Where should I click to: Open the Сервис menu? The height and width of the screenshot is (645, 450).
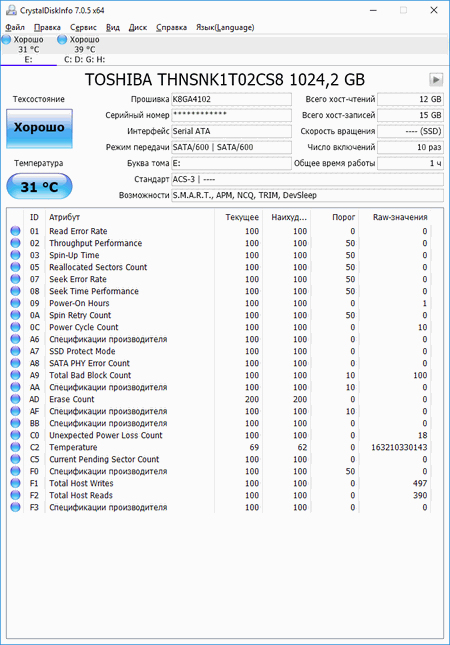pos(83,28)
